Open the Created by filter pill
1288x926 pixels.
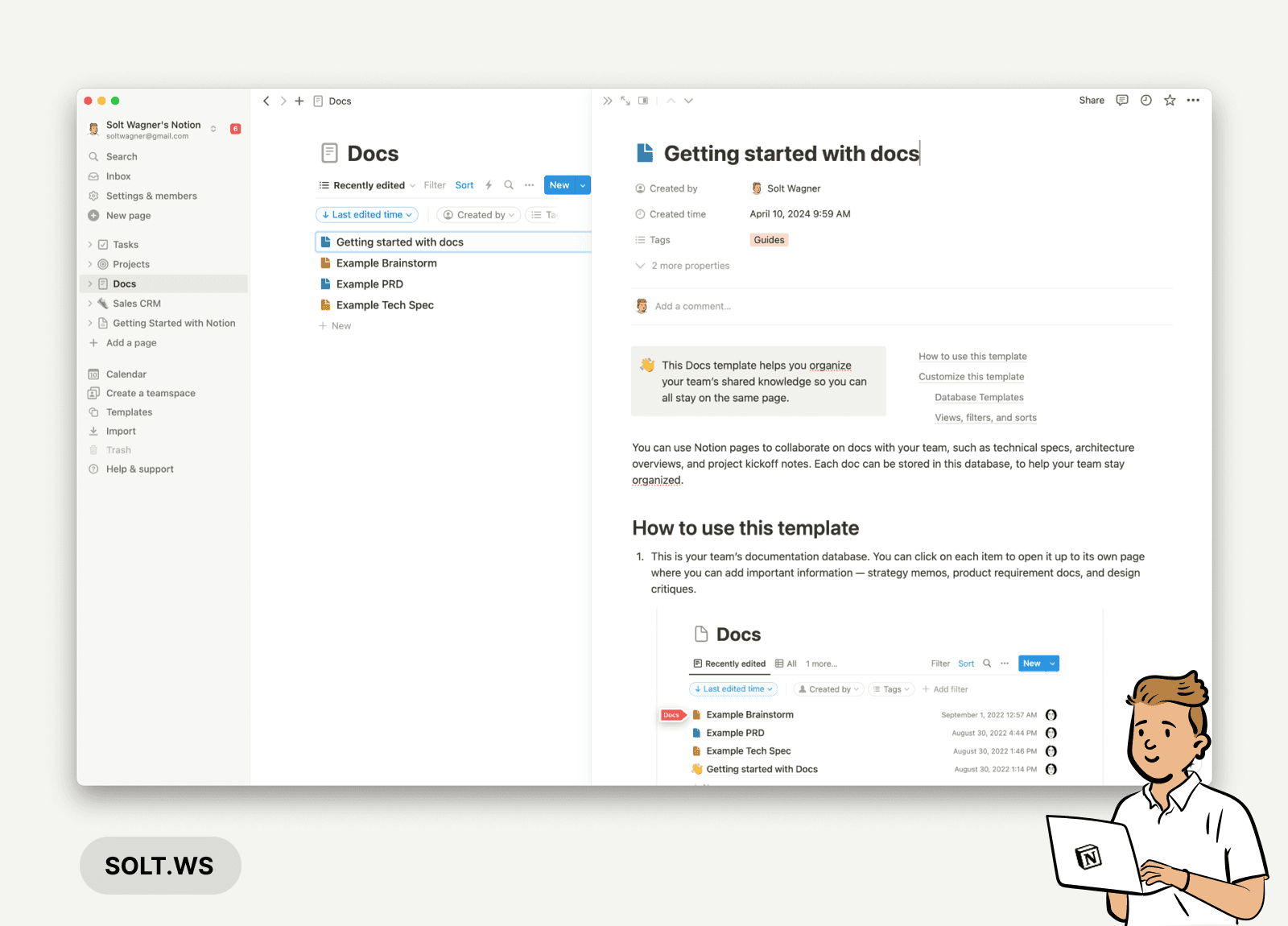479,215
